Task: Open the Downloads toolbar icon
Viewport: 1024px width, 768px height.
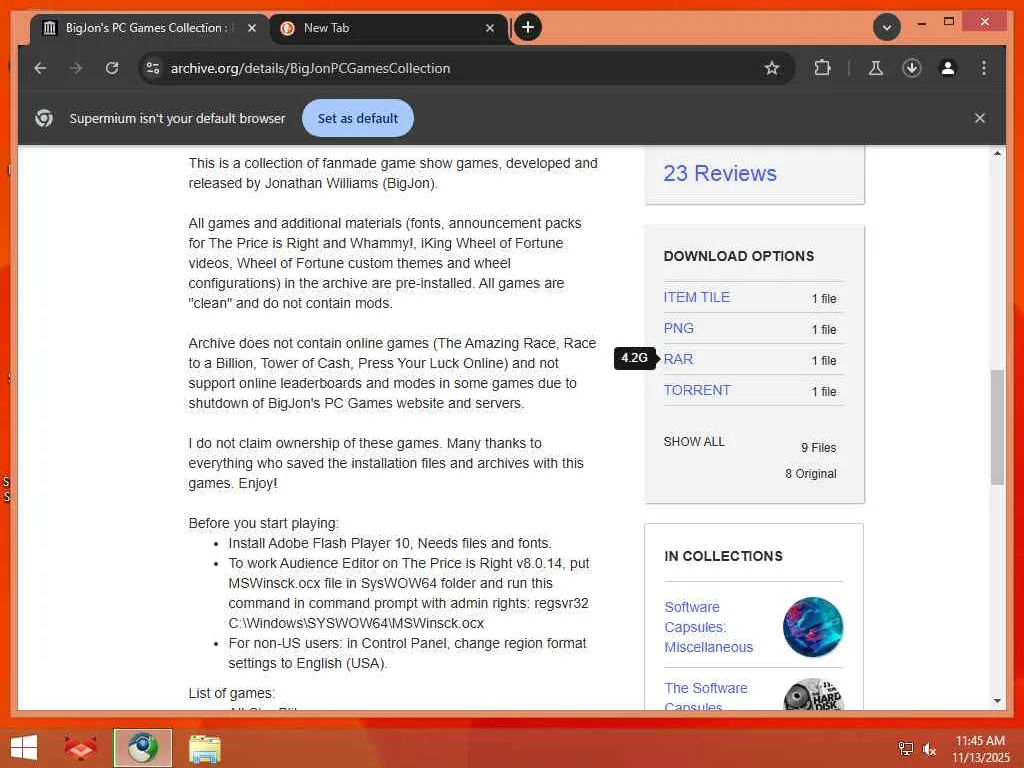Action: click(x=912, y=68)
